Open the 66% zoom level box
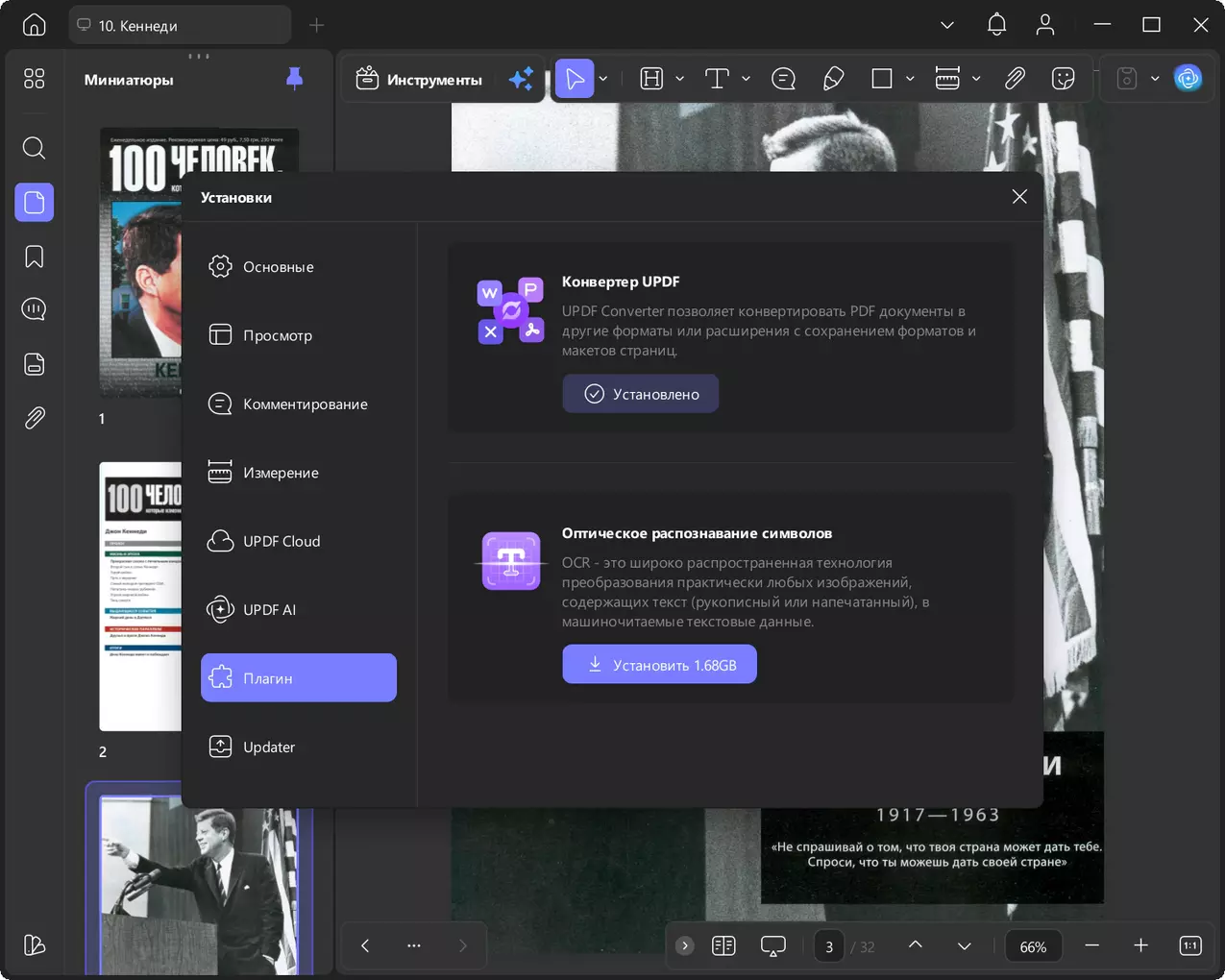The image size is (1225, 980). (x=1033, y=946)
